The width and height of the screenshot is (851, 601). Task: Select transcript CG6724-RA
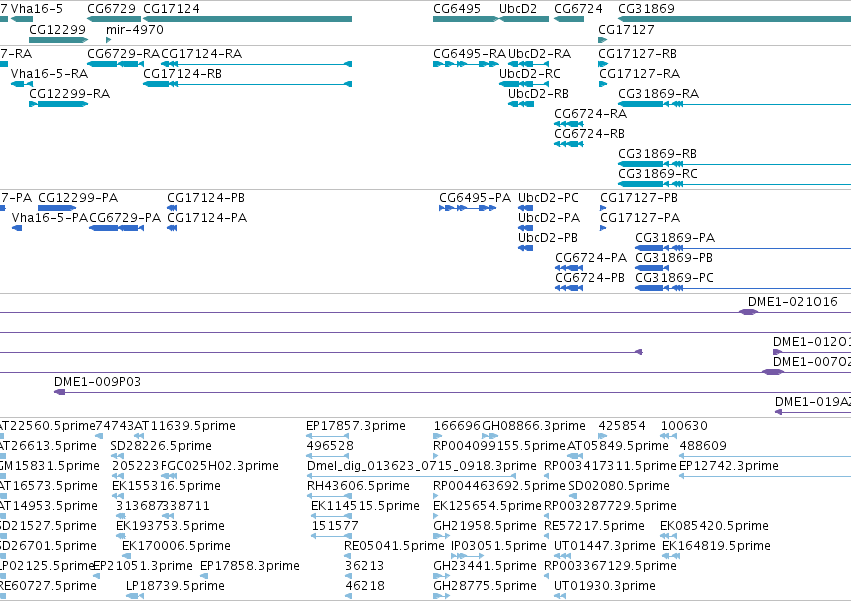[x=590, y=114]
